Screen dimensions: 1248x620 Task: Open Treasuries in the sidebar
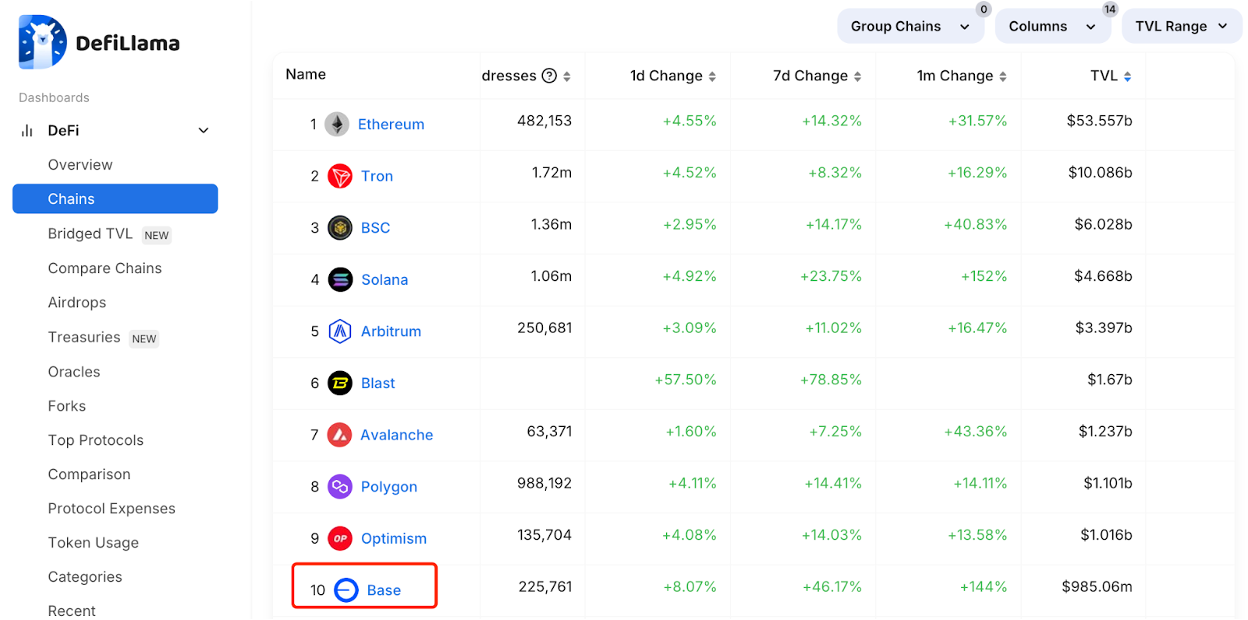84,337
